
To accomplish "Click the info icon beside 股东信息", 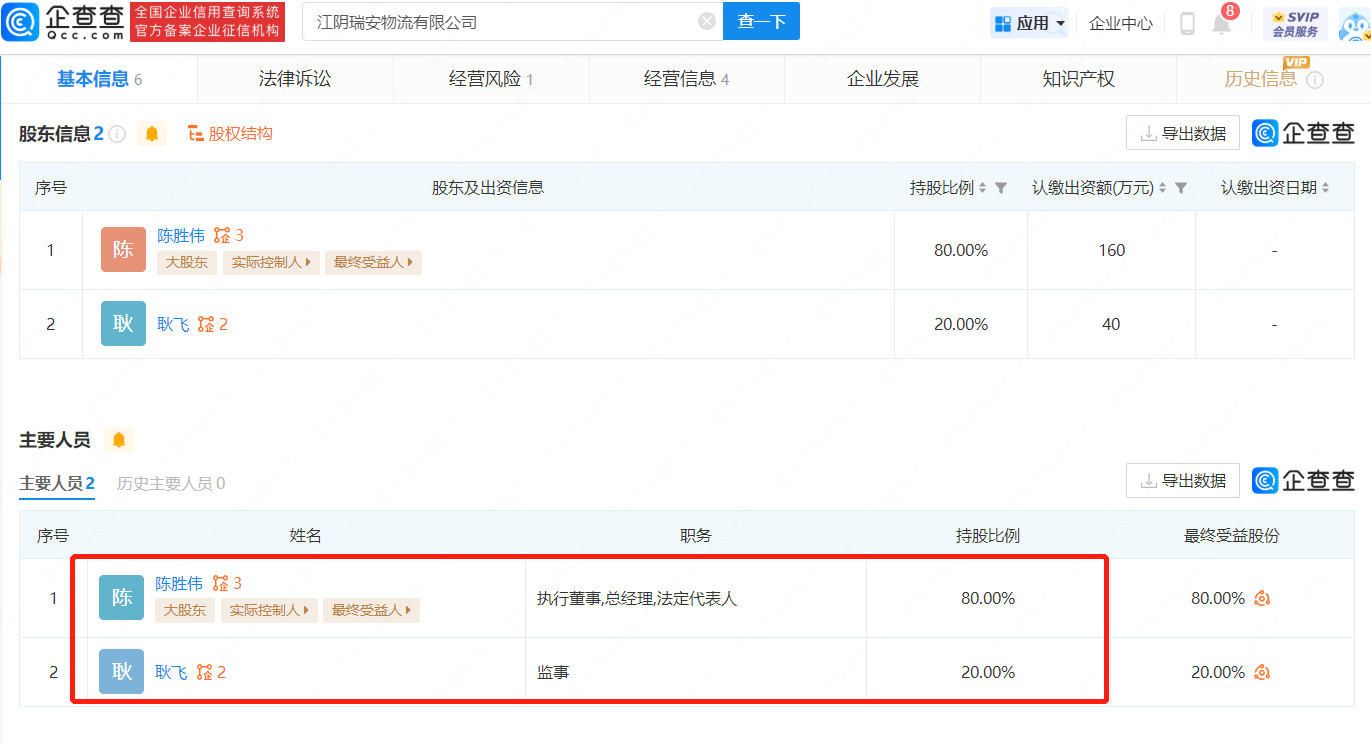I will (x=117, y=134).
